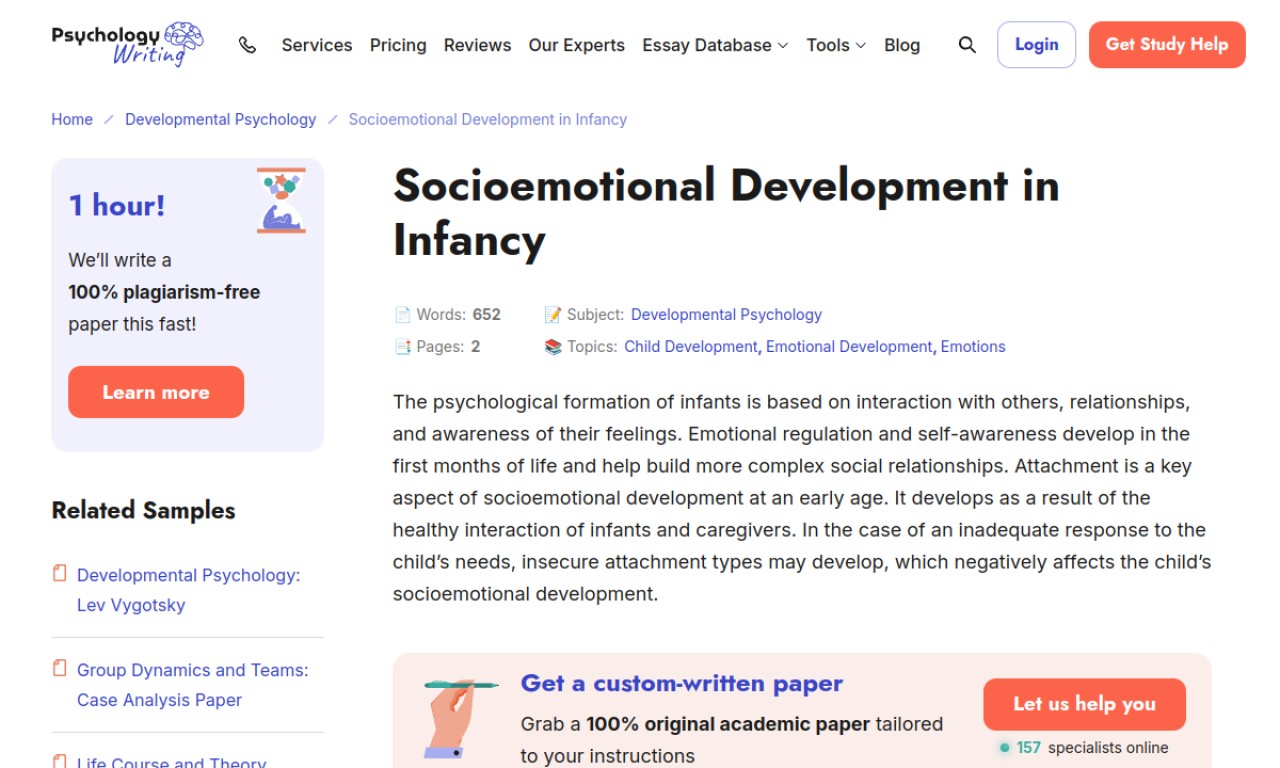The height and width of the screenshot is (768, 1280).
Task: Click the Get a custom-written paper heading
Action: [x=682, y=683]
